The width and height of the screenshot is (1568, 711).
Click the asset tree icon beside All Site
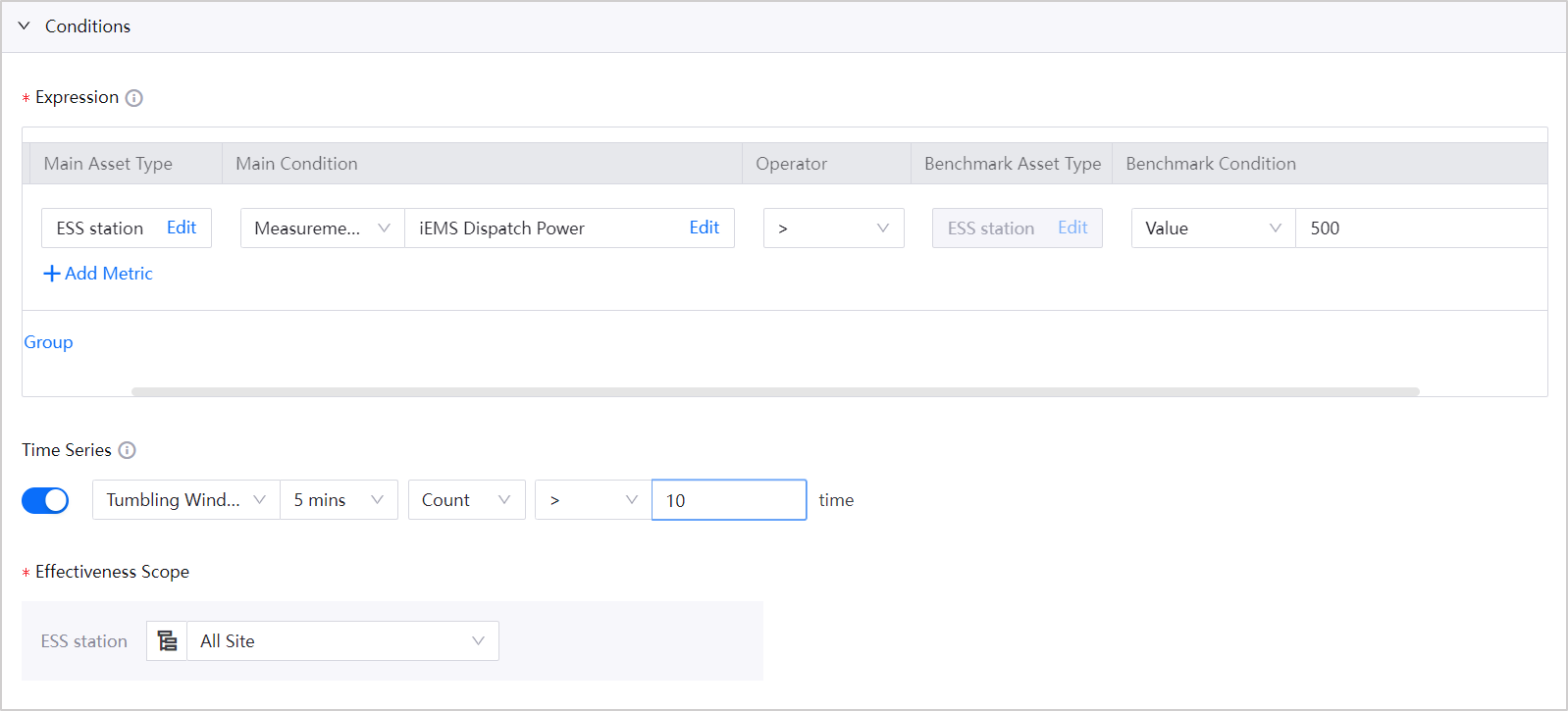(x=167, y=641)
